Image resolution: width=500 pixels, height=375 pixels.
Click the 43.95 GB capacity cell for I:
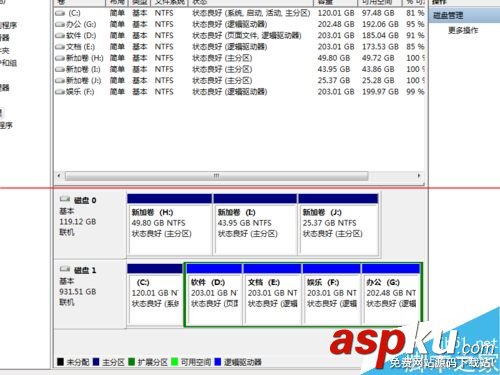click(334, 69)
